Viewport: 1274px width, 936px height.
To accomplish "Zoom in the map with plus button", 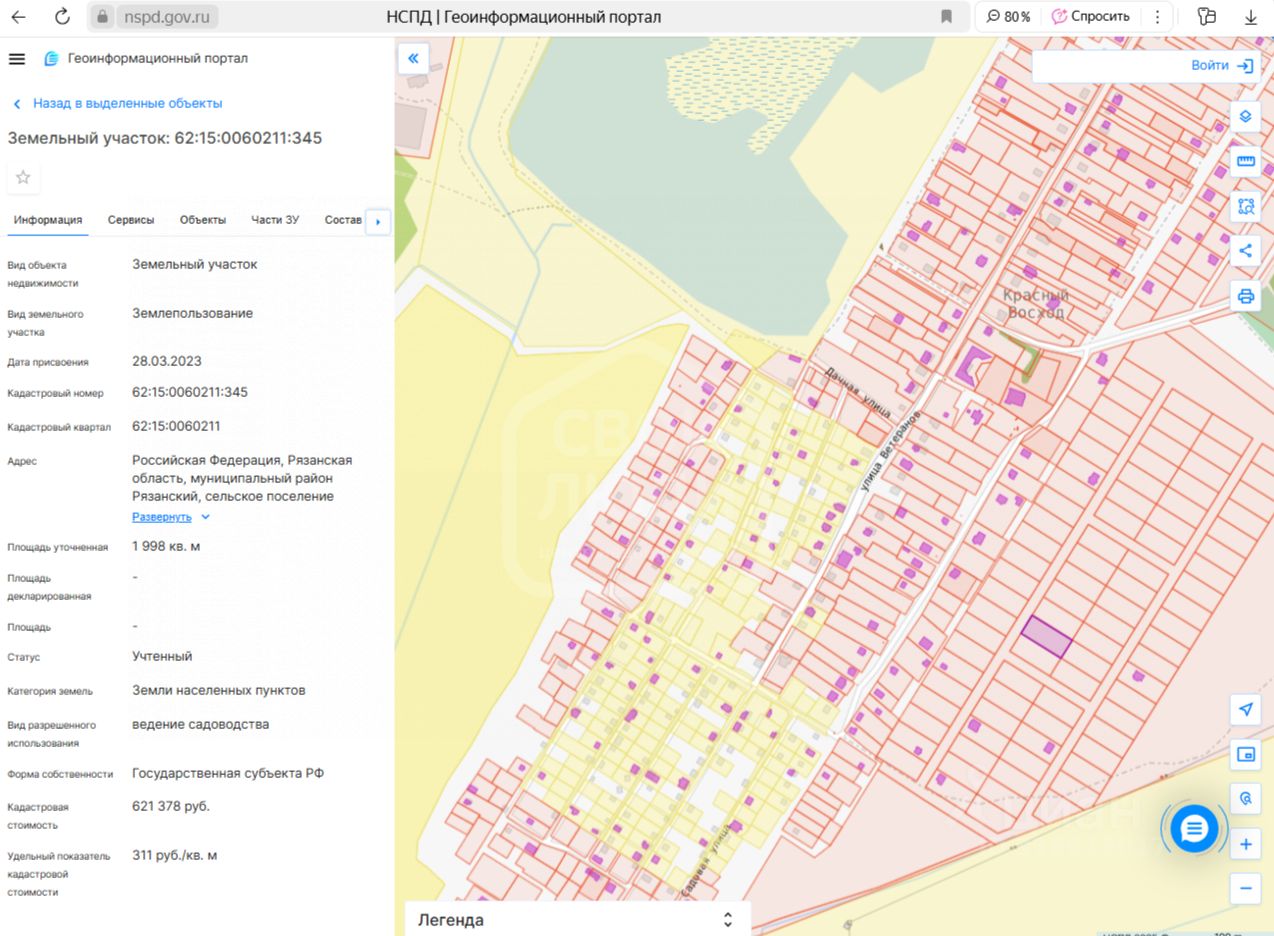I will [x=1245, y=844].
